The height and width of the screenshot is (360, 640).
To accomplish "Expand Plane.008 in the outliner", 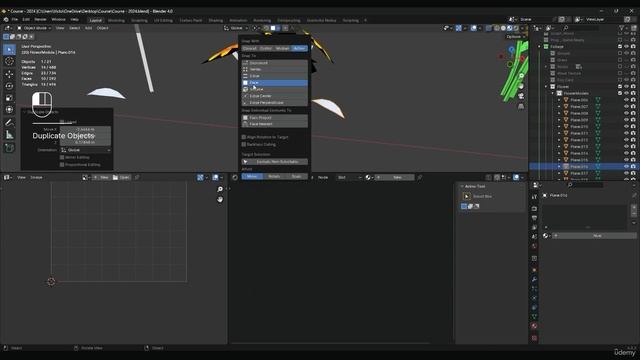I will pos(560,113).
